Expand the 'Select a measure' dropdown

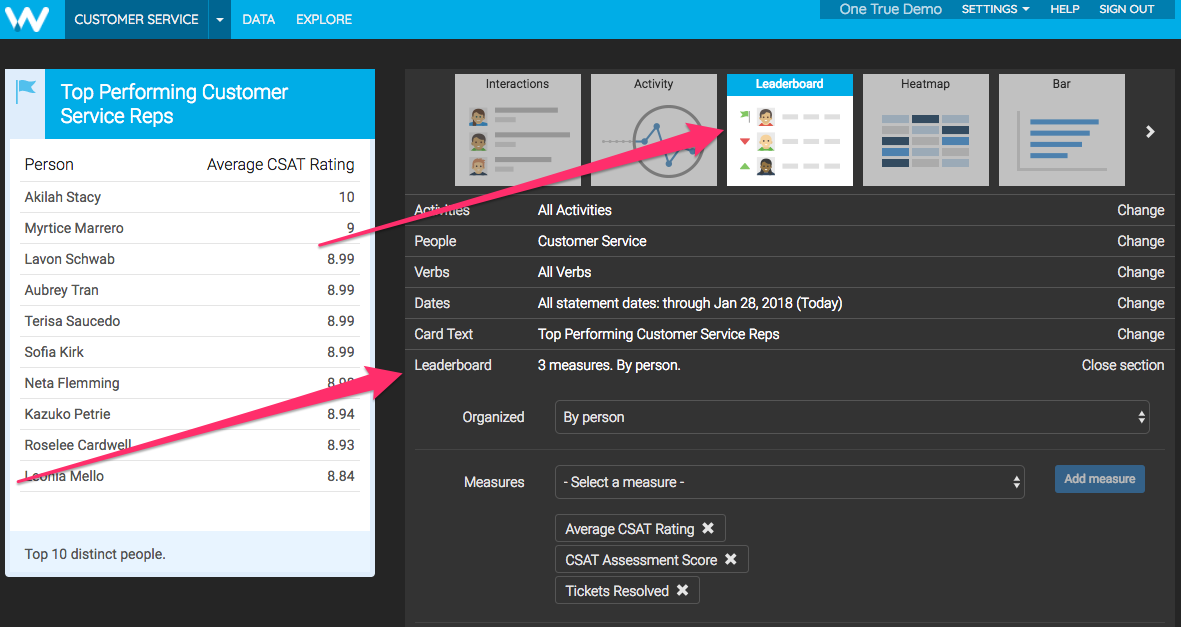(x=789, y=482)
